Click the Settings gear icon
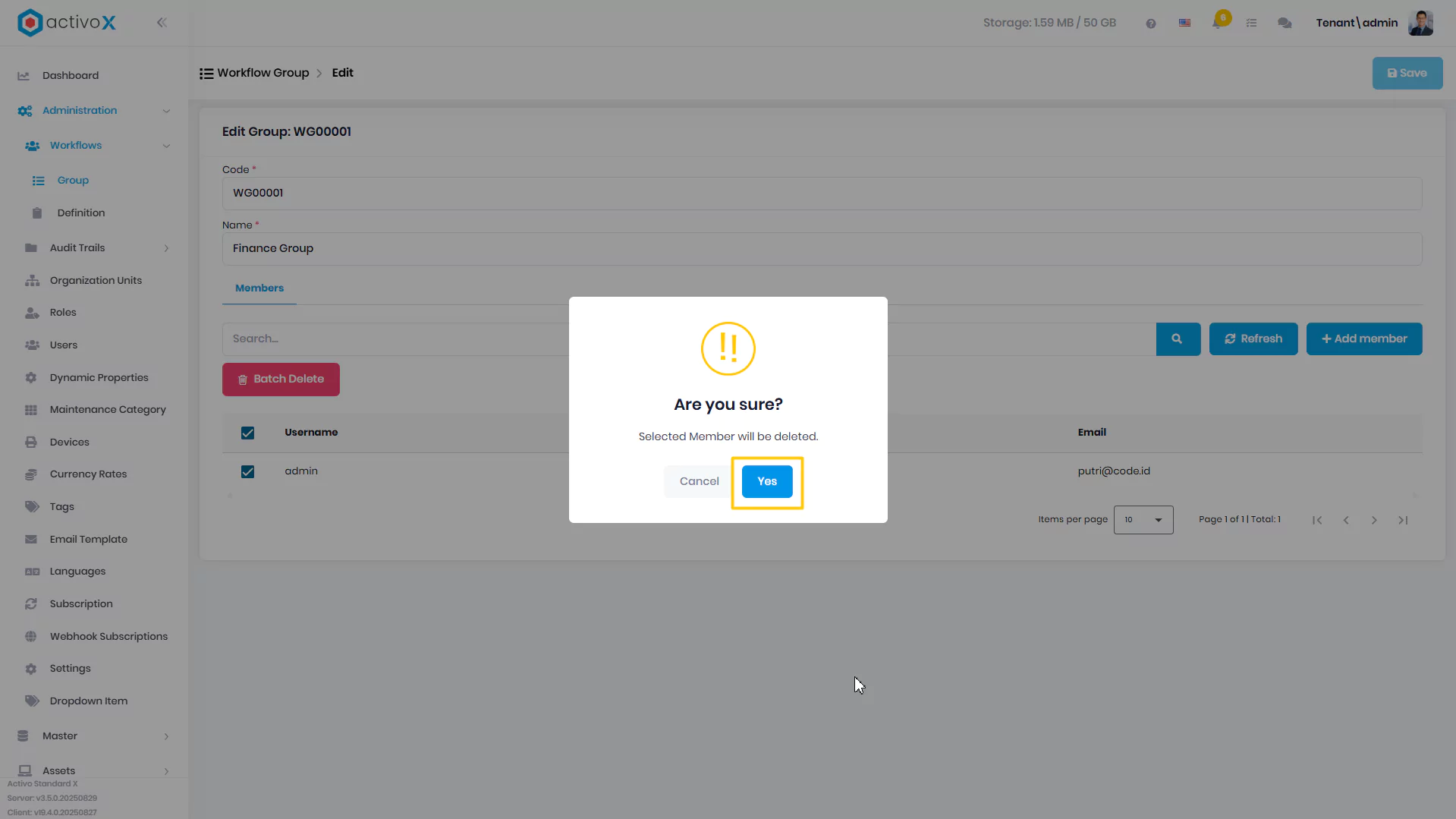Screen dimensions: 1456x819 31,669
